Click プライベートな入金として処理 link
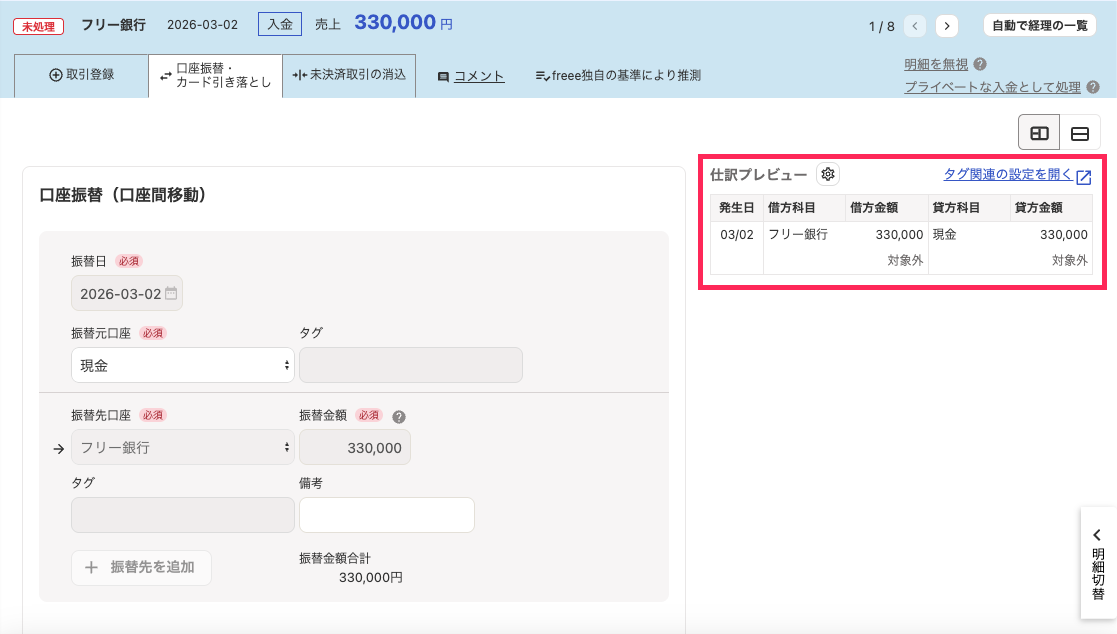1117x634 pixels. click(992, 87)
